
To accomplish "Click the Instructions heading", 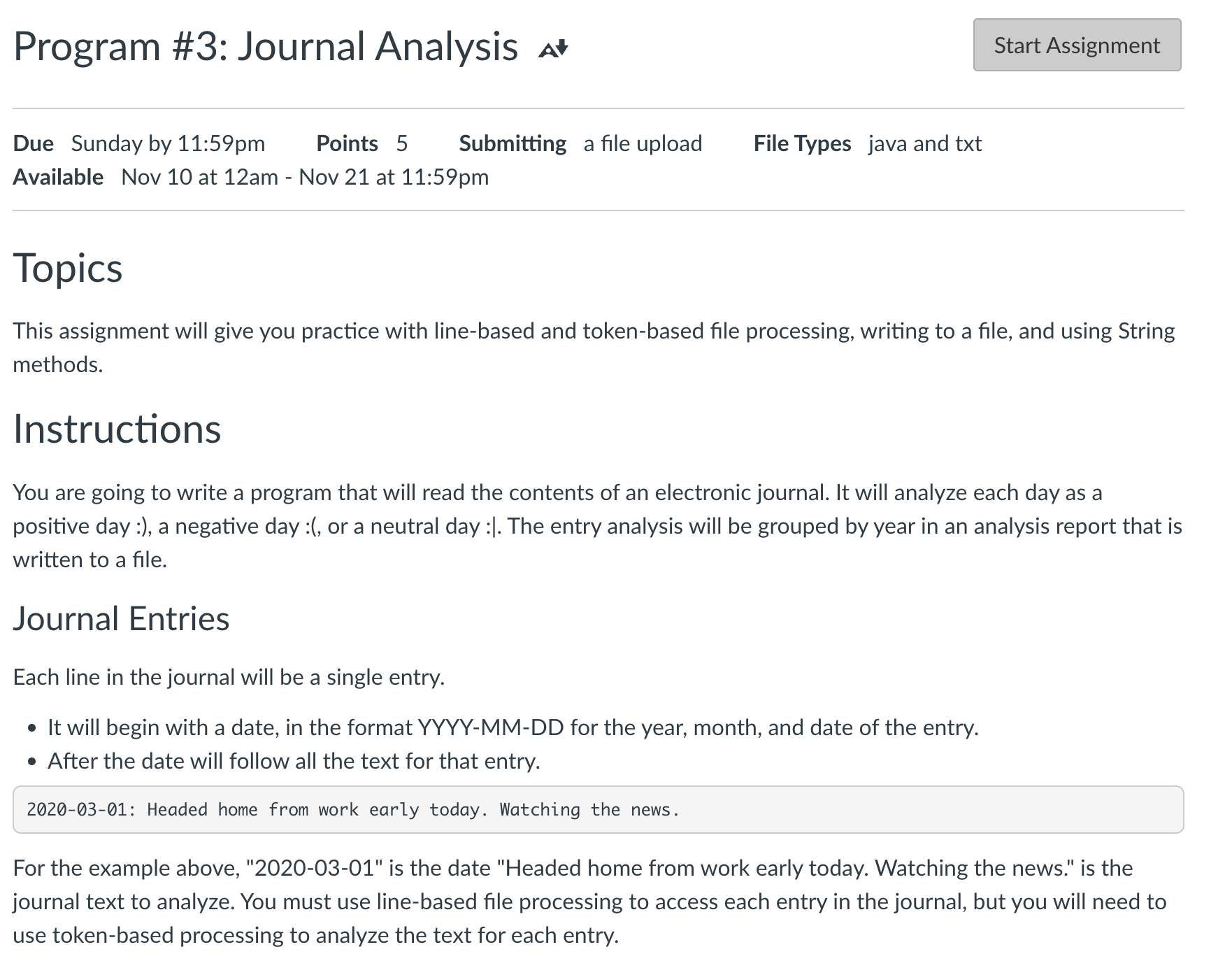I will click(x=116, y=430).
